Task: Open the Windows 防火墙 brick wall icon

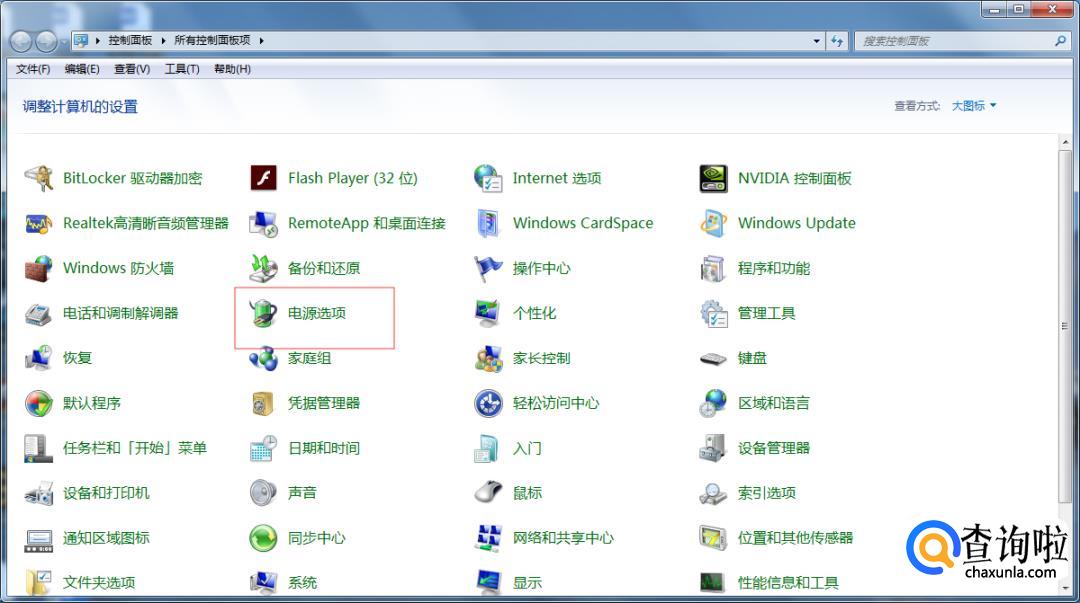Action: 39,268
